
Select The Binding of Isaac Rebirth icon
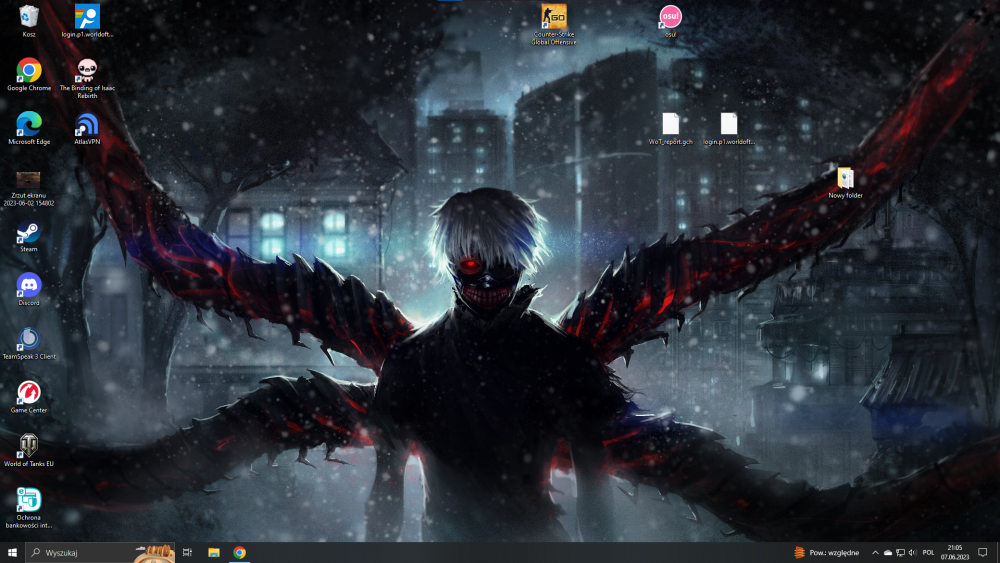(87, 78)
